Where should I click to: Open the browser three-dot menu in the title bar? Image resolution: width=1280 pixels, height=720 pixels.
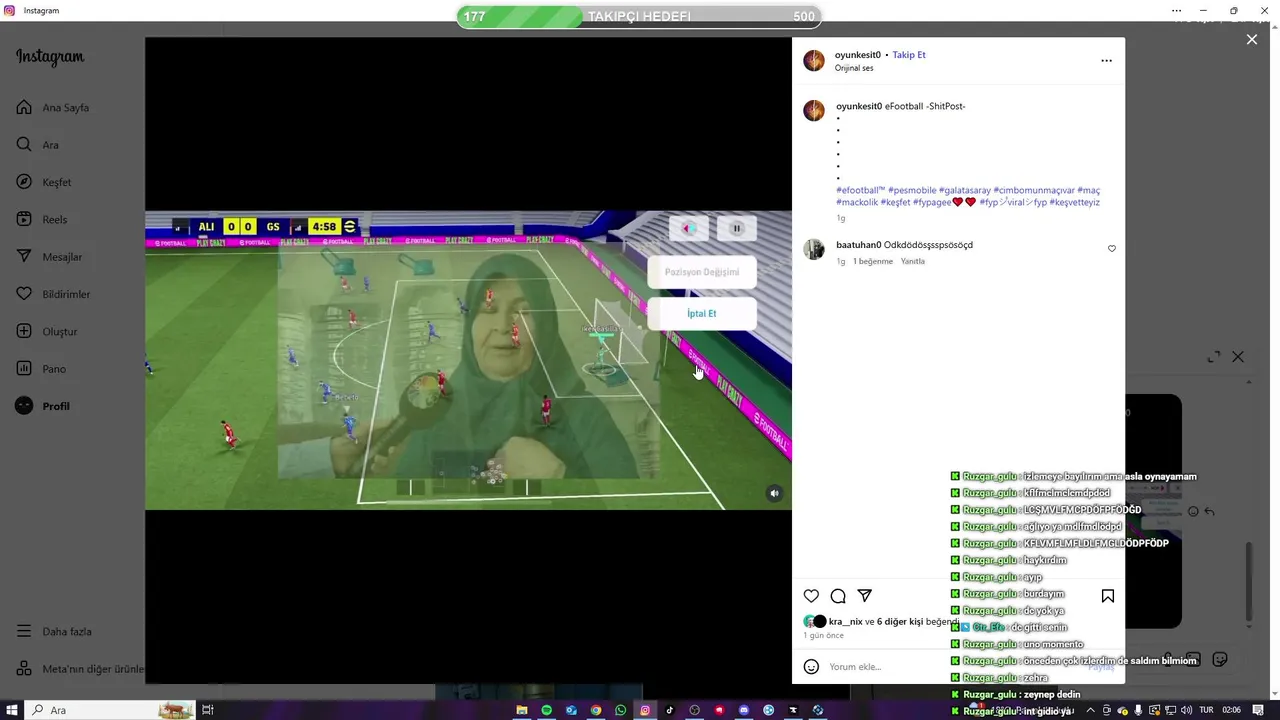click(1177, 10)
